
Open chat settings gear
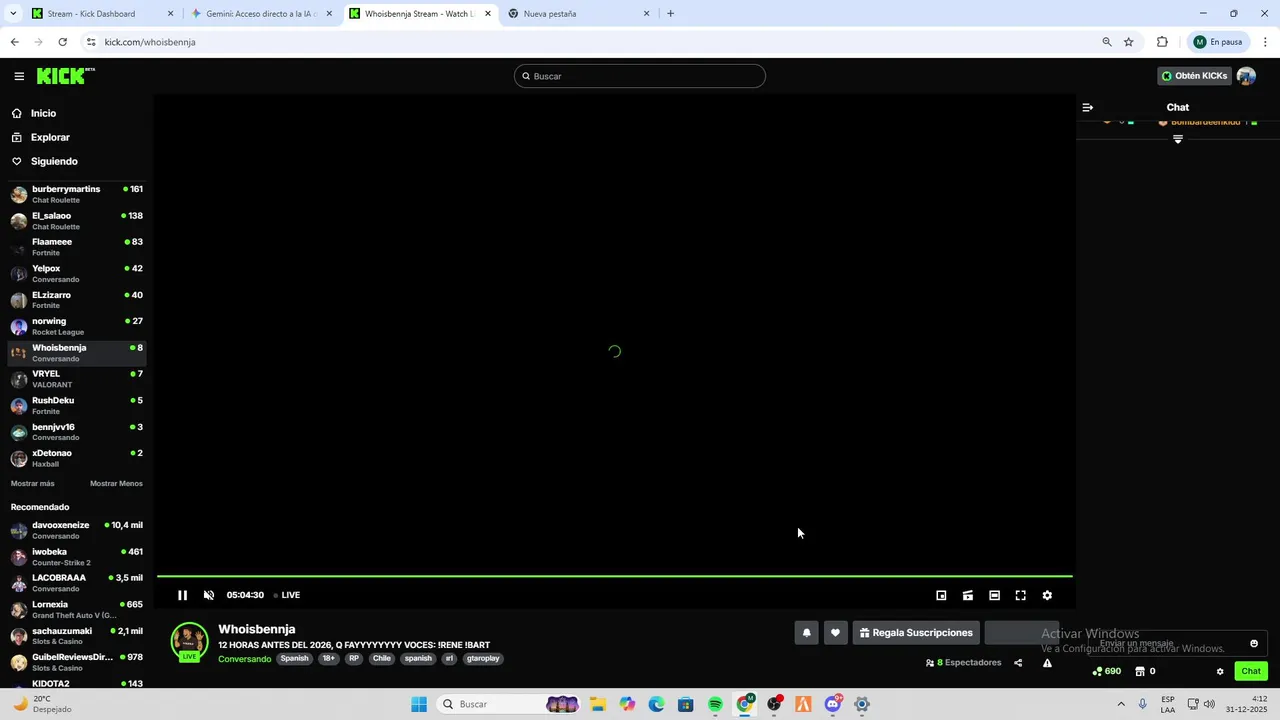point(1220,671)
